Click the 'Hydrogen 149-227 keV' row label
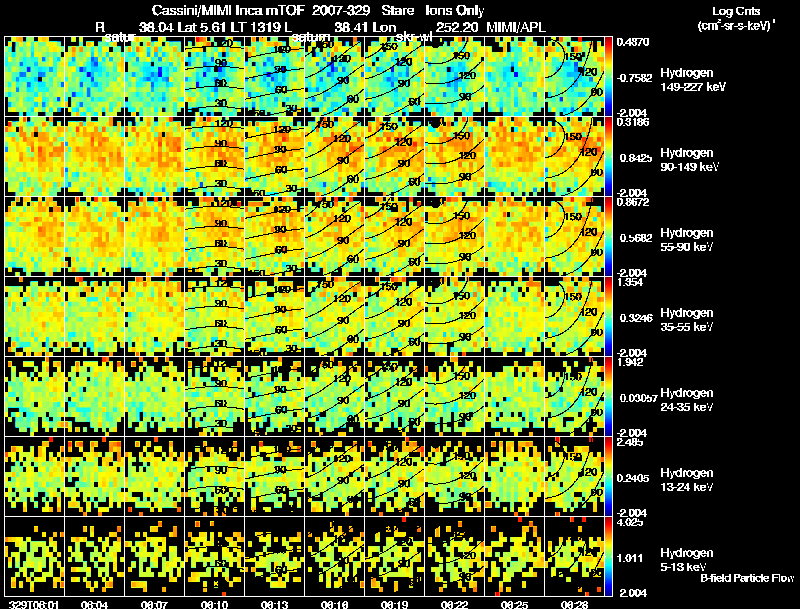800x609 pixels. pos(692,80)
